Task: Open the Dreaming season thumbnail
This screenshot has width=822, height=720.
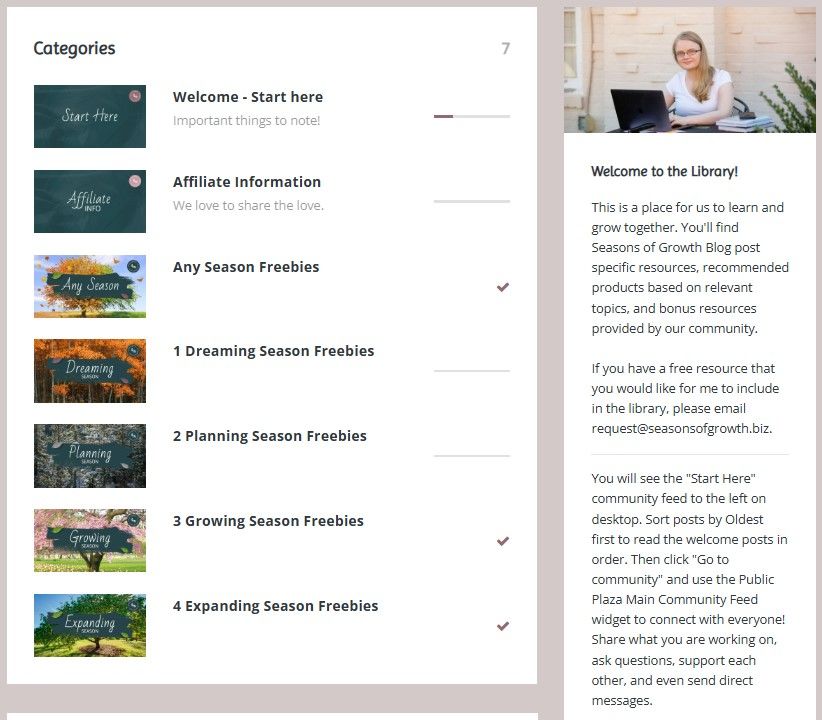Action: point(90,371)
